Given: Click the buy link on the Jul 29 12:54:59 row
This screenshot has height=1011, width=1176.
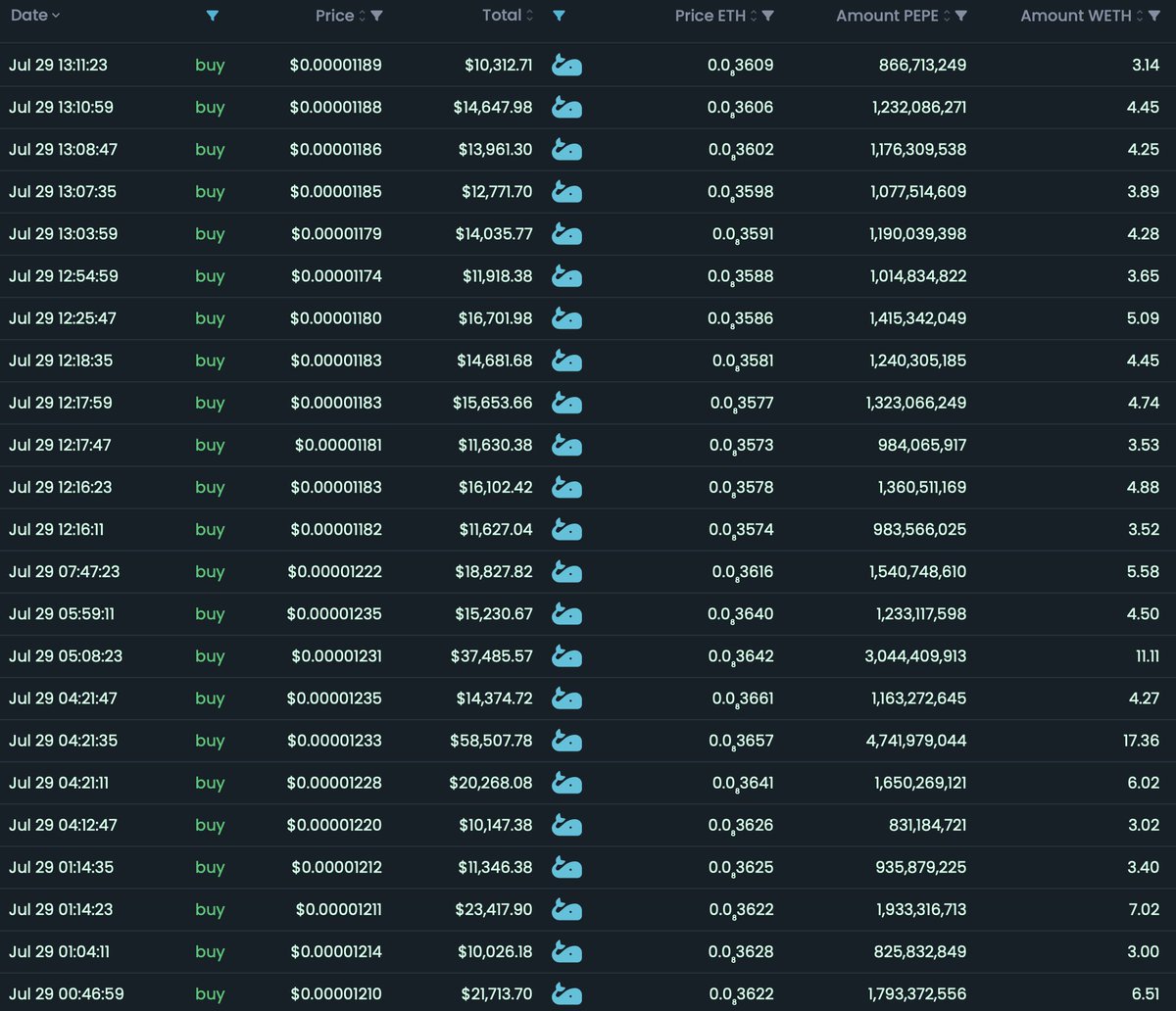Looking at the screenshot, I should 209,276.
